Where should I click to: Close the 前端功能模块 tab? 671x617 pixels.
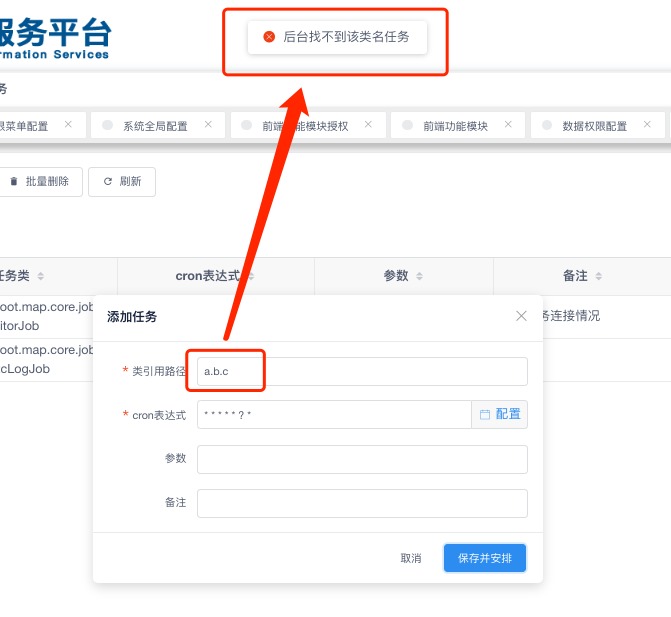[x=508, y=125]
